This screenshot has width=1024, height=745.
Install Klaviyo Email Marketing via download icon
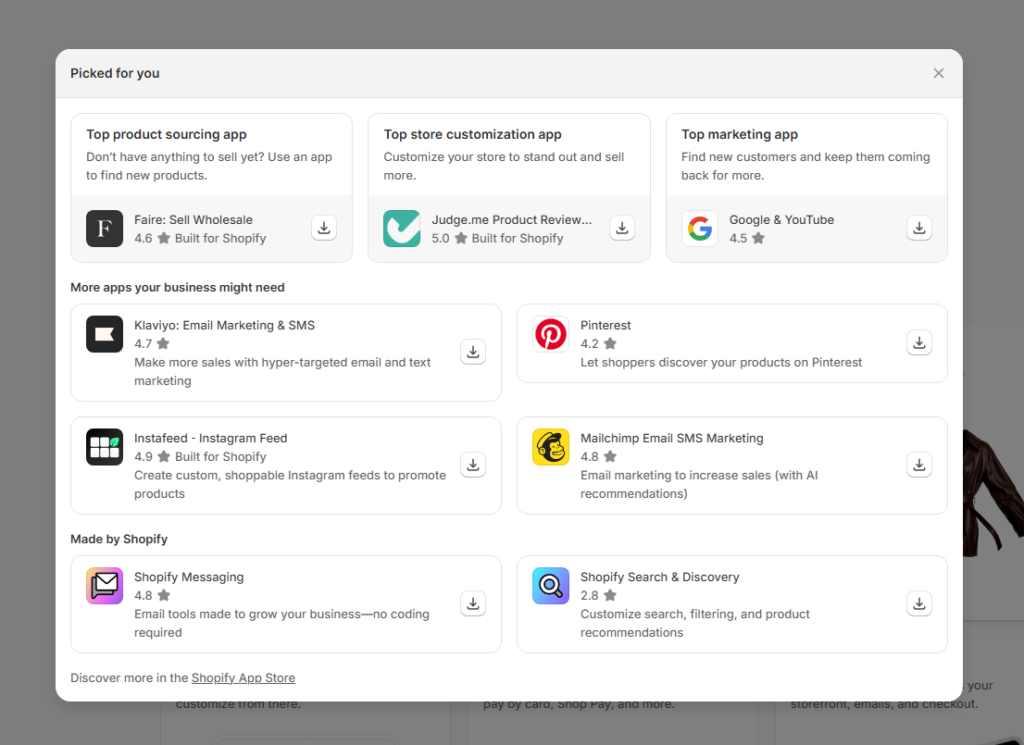coord(473,352)
